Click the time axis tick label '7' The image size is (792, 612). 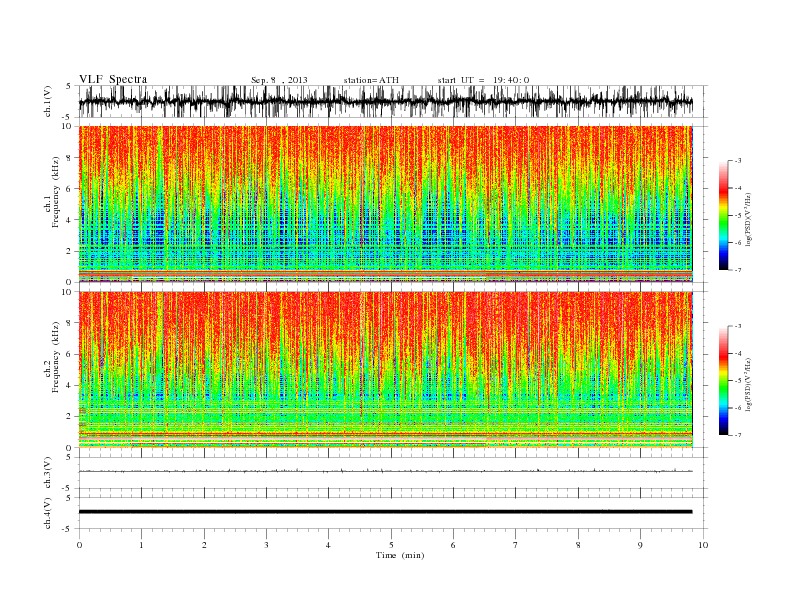point(516,545)
